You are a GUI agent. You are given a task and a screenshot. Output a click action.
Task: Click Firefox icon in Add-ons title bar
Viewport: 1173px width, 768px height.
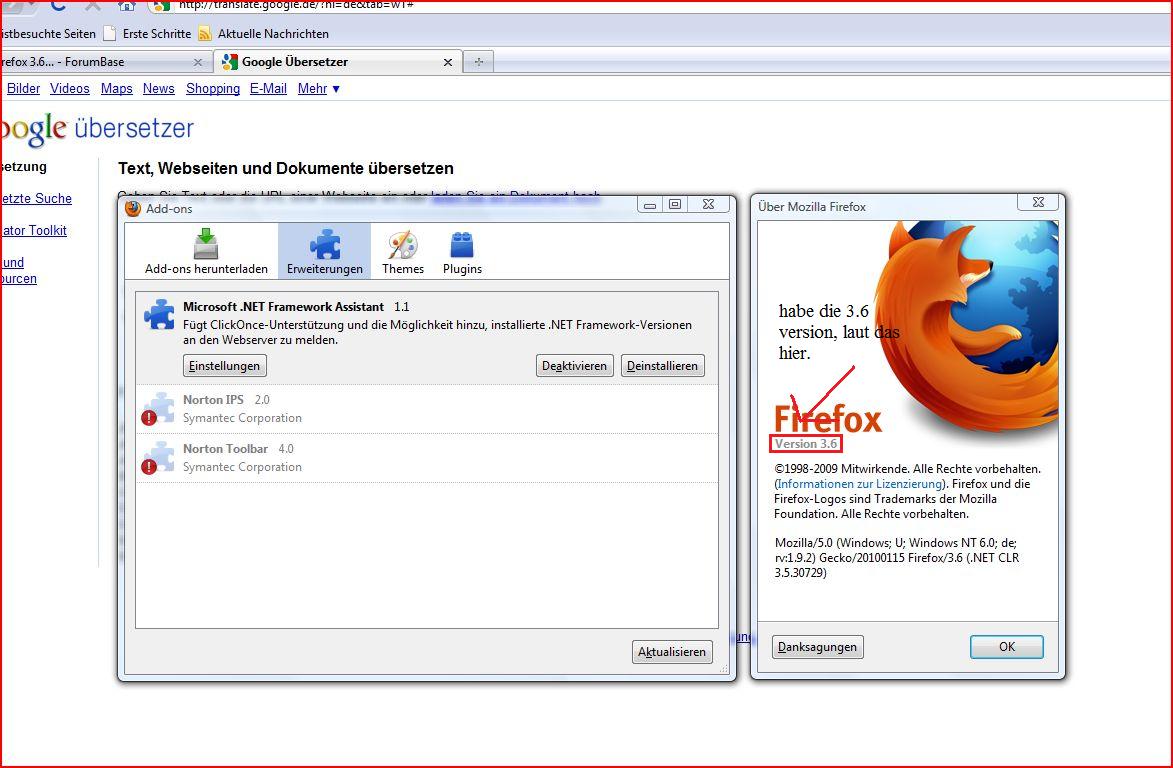133,209
